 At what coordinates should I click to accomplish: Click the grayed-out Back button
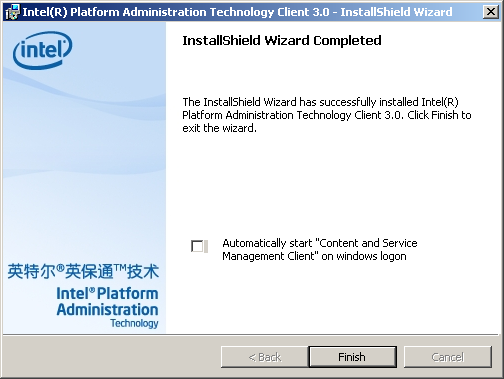264,357
